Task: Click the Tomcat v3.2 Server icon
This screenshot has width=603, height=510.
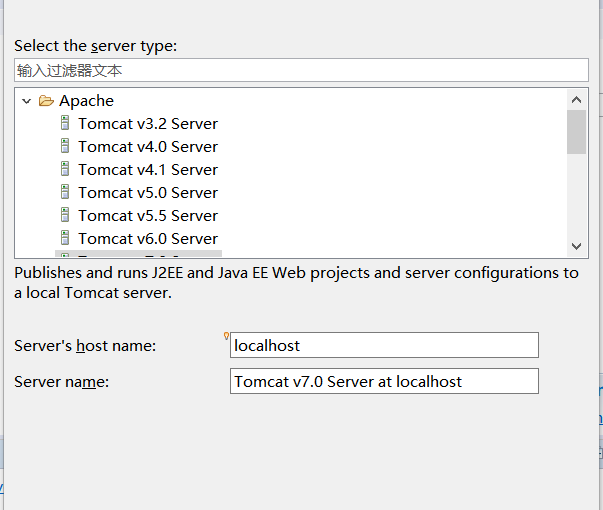Action: (65, 123)
